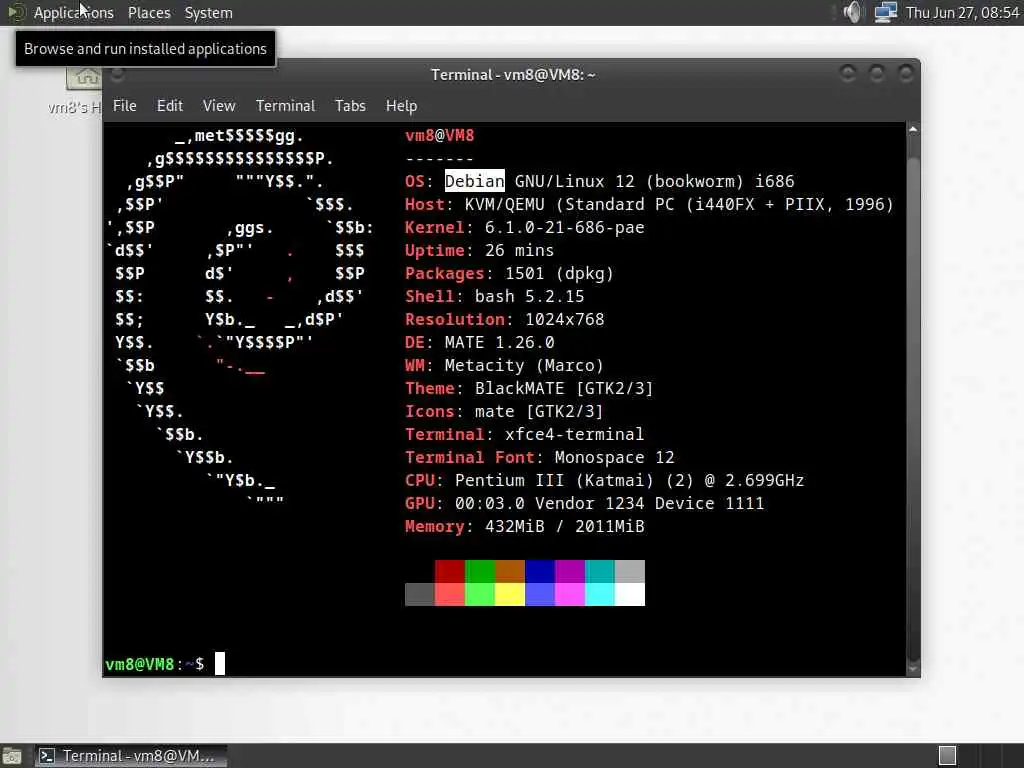Open the Tabs menu
This screenshot has width=1024, height=768.
click(x=350, y=106)
